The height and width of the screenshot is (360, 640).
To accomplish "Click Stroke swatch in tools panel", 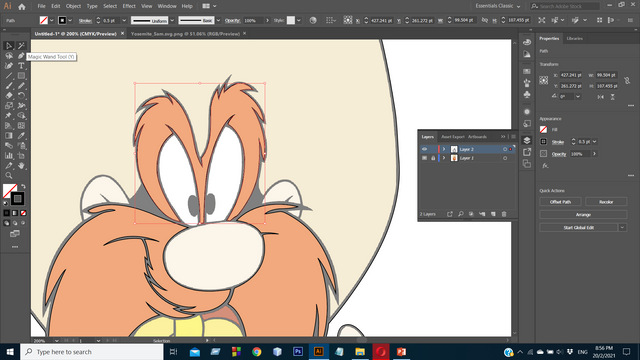I will coord(17,199).
